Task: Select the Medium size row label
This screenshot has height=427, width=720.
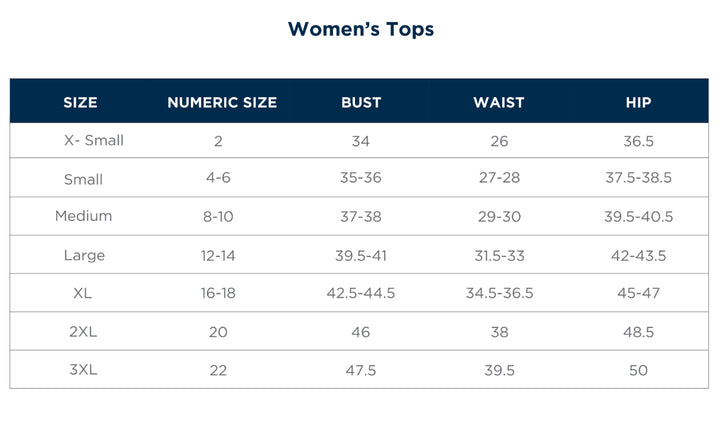Action: [84, 216]
